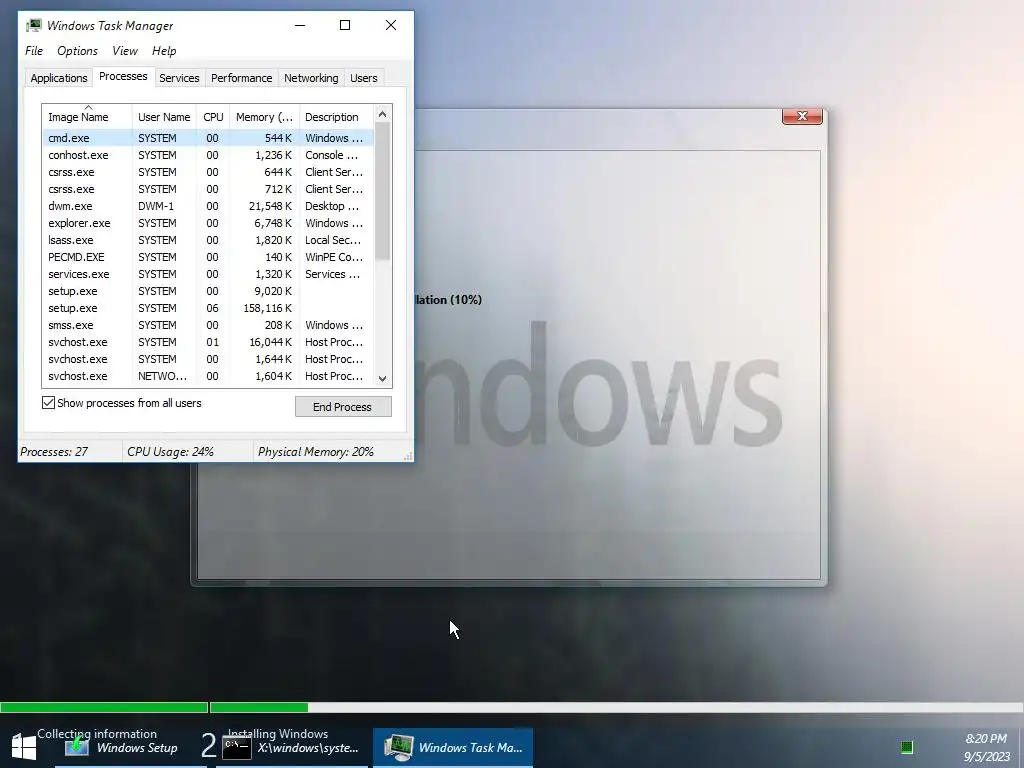The width and height of the screenshot is (1024, 768).
Task: Click Physical Memory: 20% status entry
Action: point(315,451)
